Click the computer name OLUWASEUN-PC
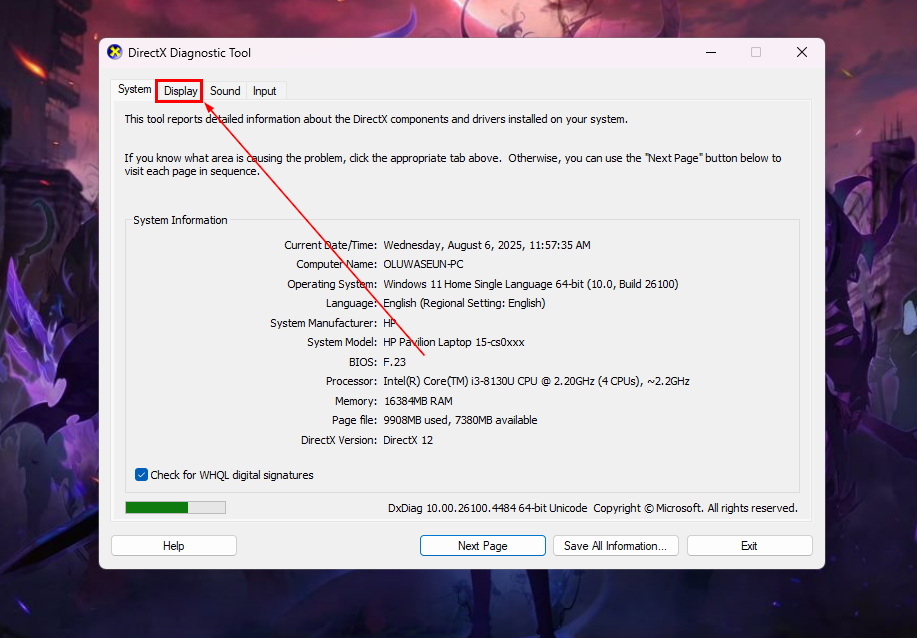Screen dimensions: 917x638 pos(423,265)
